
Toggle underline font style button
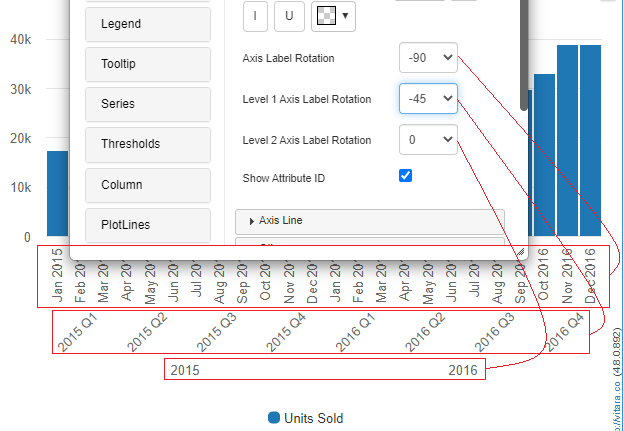pos(290,15)
